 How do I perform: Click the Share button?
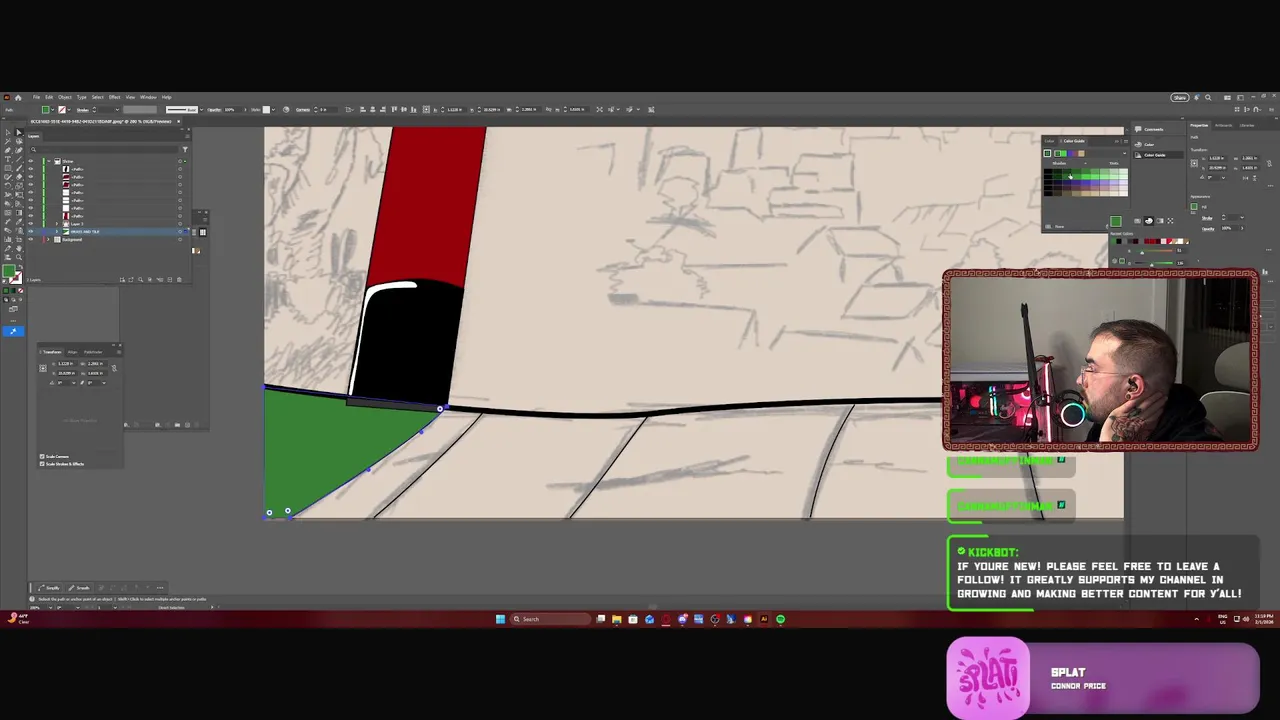1180,97
